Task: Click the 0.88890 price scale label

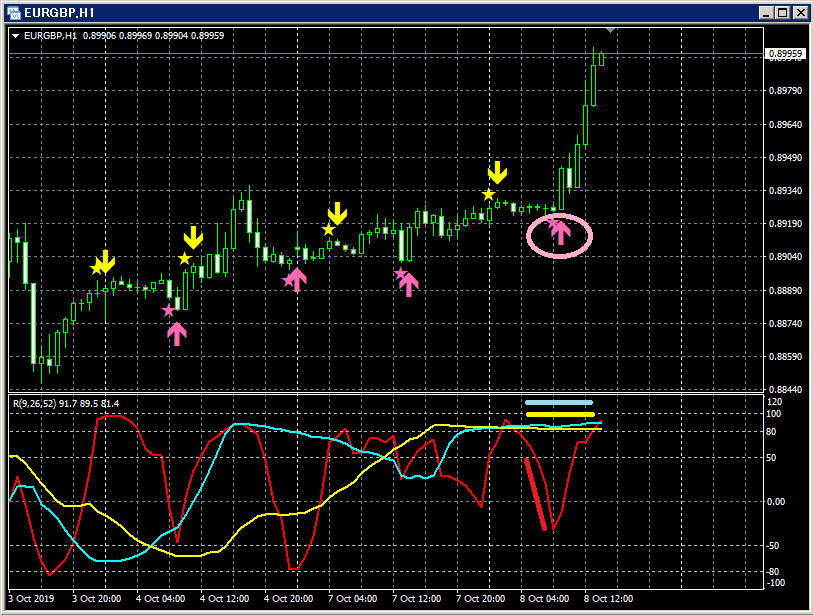Action: [x=785, y=290]
